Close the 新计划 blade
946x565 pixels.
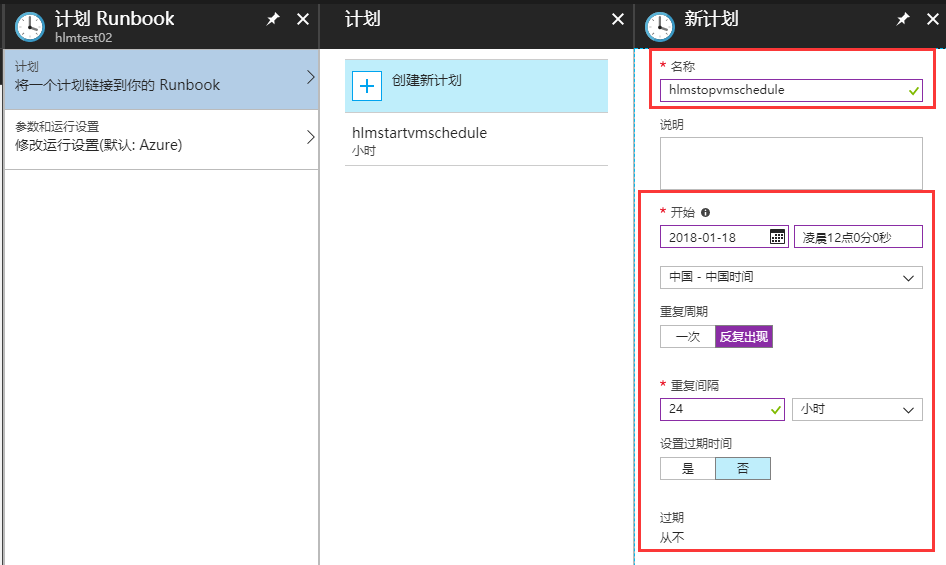[x=933, y=19]
